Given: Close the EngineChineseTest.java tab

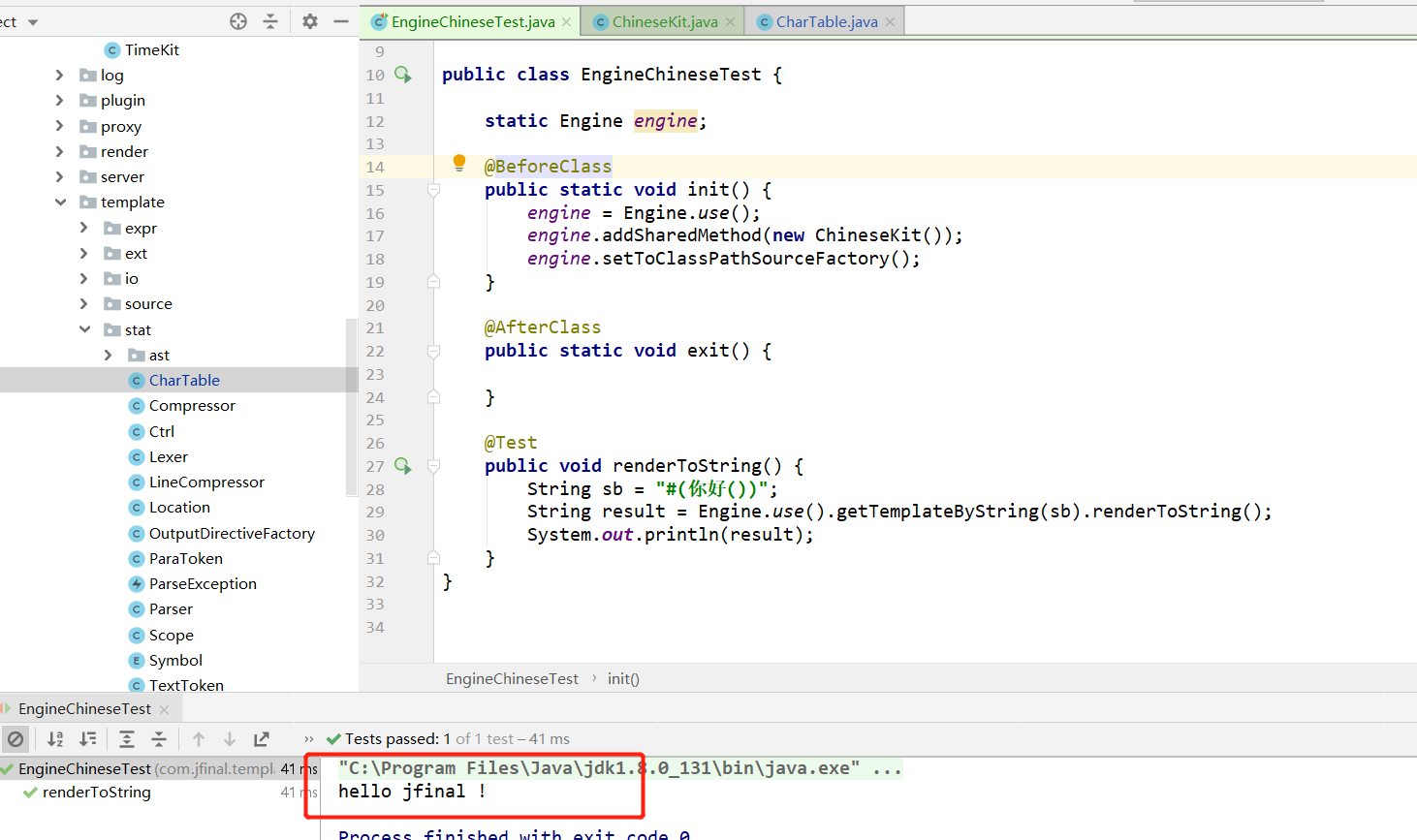Looking at the screenshot, I should [568, 21].
